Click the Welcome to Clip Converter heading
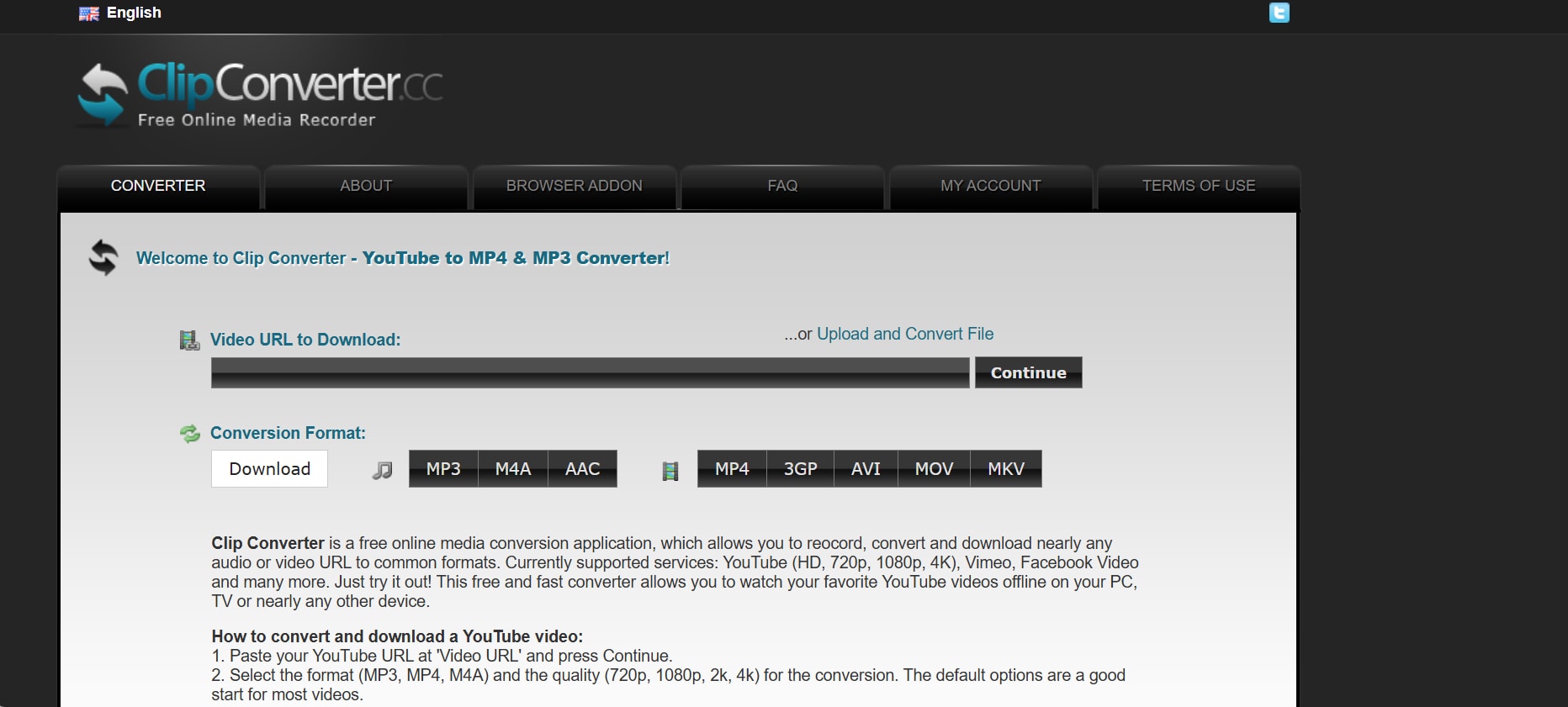Viewport: 1568px width, 707px height. click(403, 258)
